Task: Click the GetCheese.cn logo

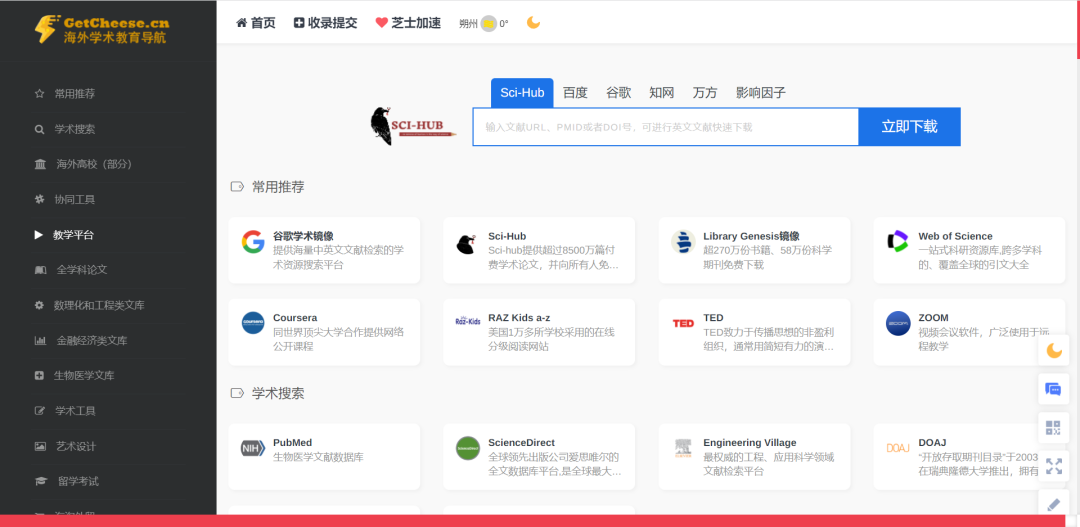Action: [101, 29]
